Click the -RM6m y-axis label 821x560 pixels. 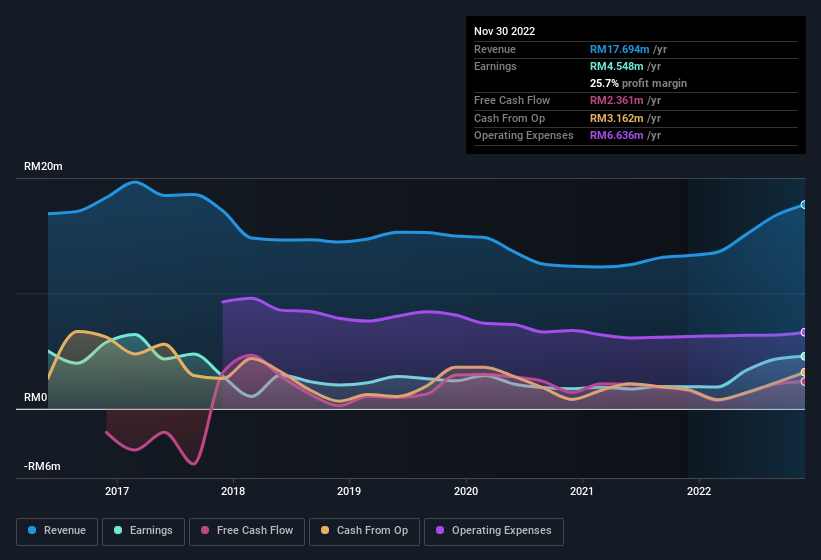[42, 466]
